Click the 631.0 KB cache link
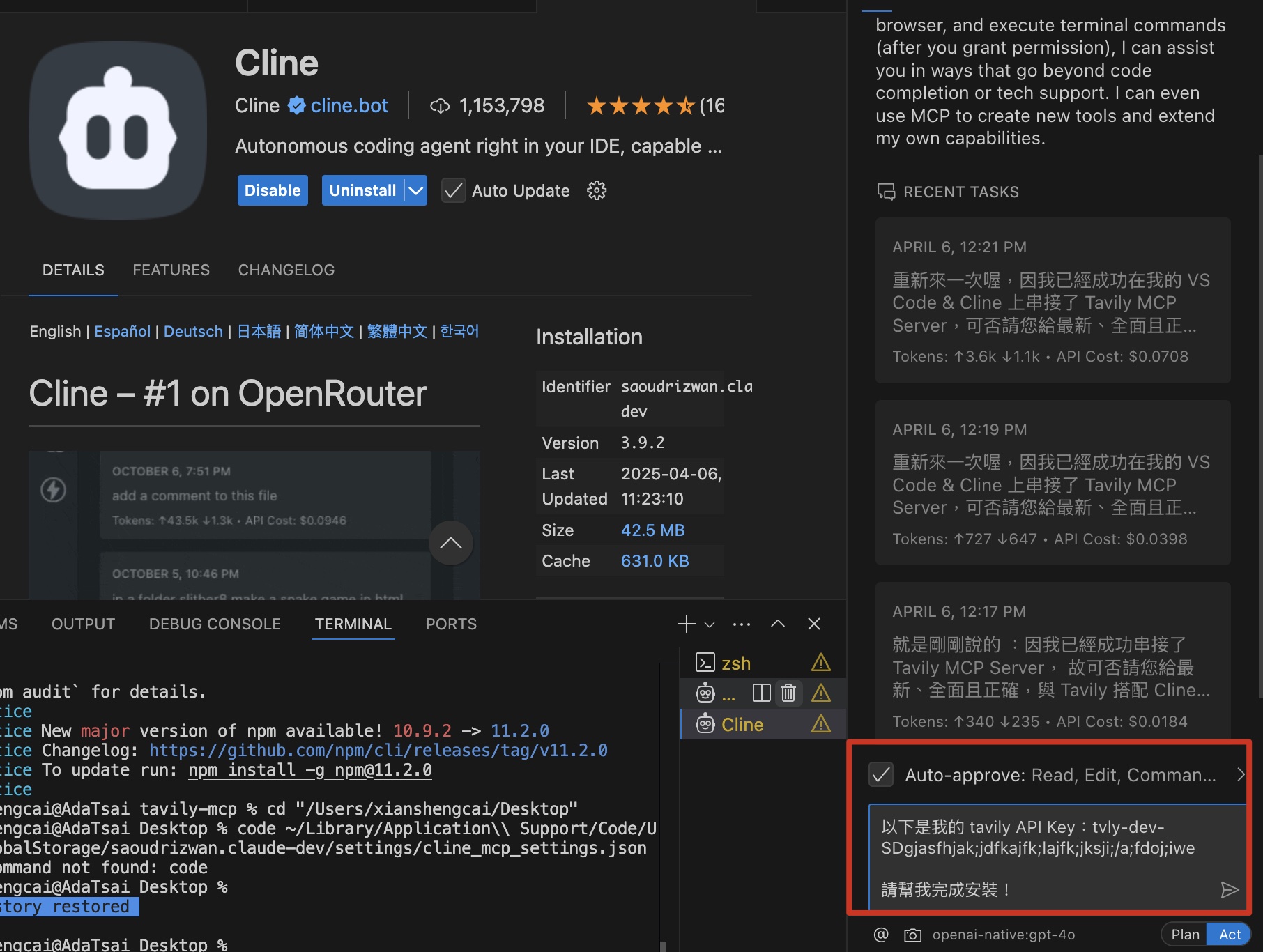 [x=655, y=561]
